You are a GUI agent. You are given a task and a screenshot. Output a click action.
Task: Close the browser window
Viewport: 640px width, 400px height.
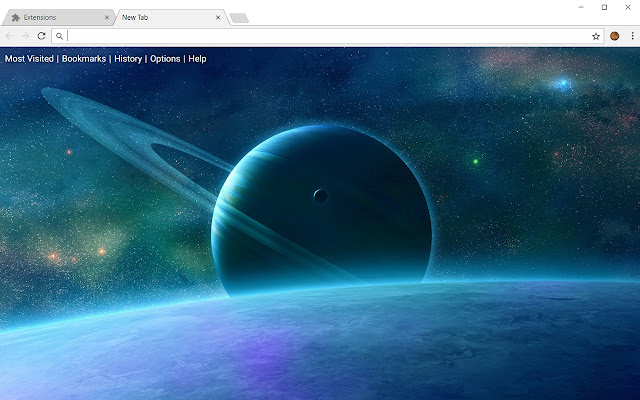628,7
